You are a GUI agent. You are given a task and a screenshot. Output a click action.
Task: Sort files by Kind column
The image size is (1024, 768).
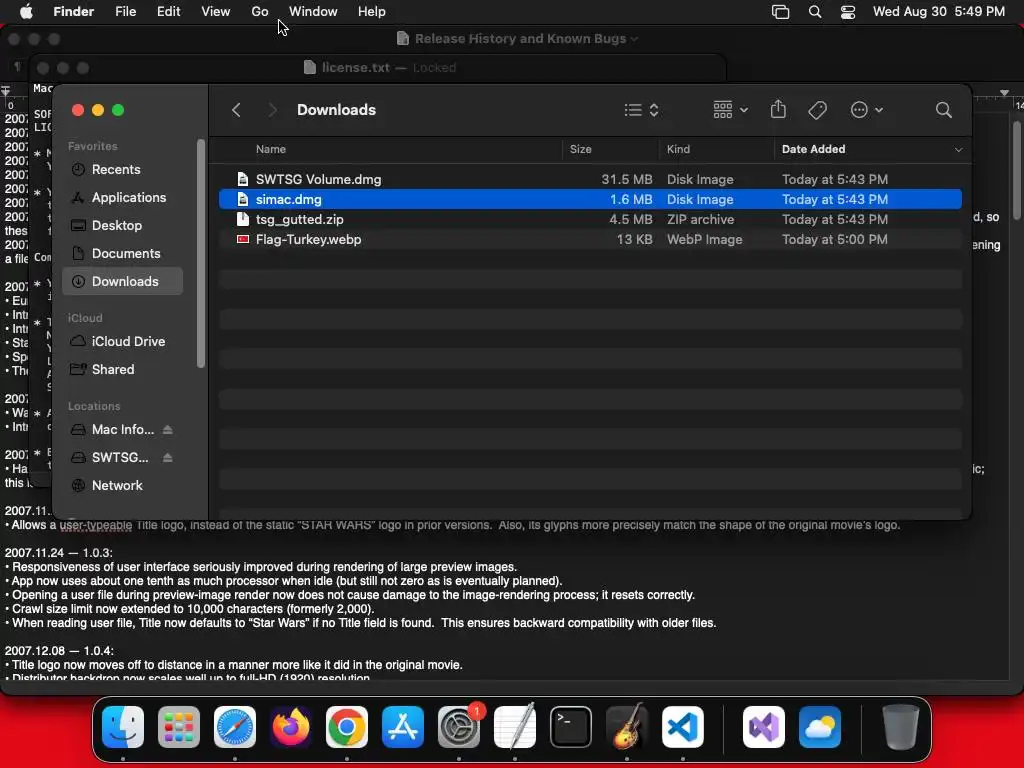tap(678, 149)
